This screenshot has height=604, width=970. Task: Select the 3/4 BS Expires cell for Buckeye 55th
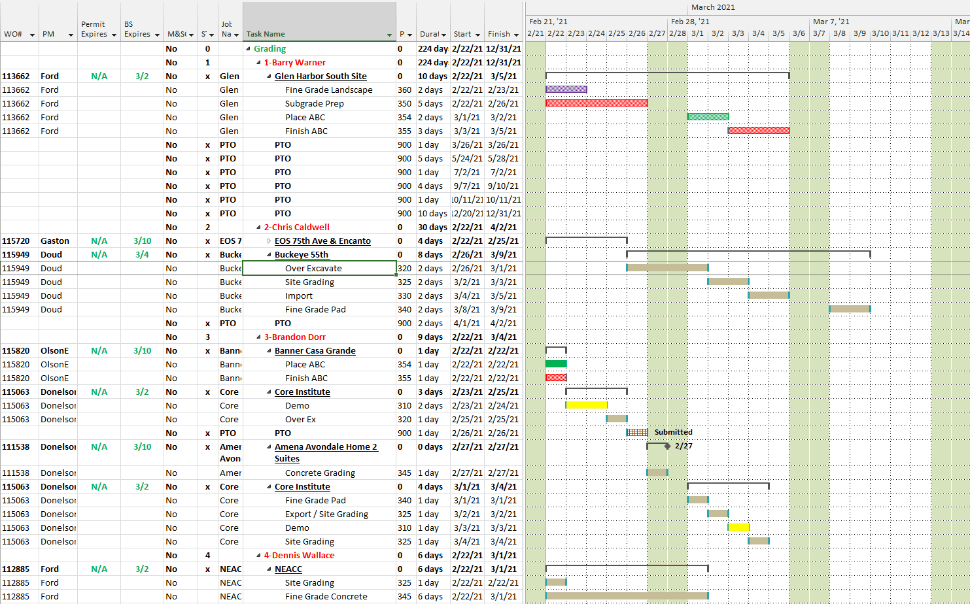(142, 254)
